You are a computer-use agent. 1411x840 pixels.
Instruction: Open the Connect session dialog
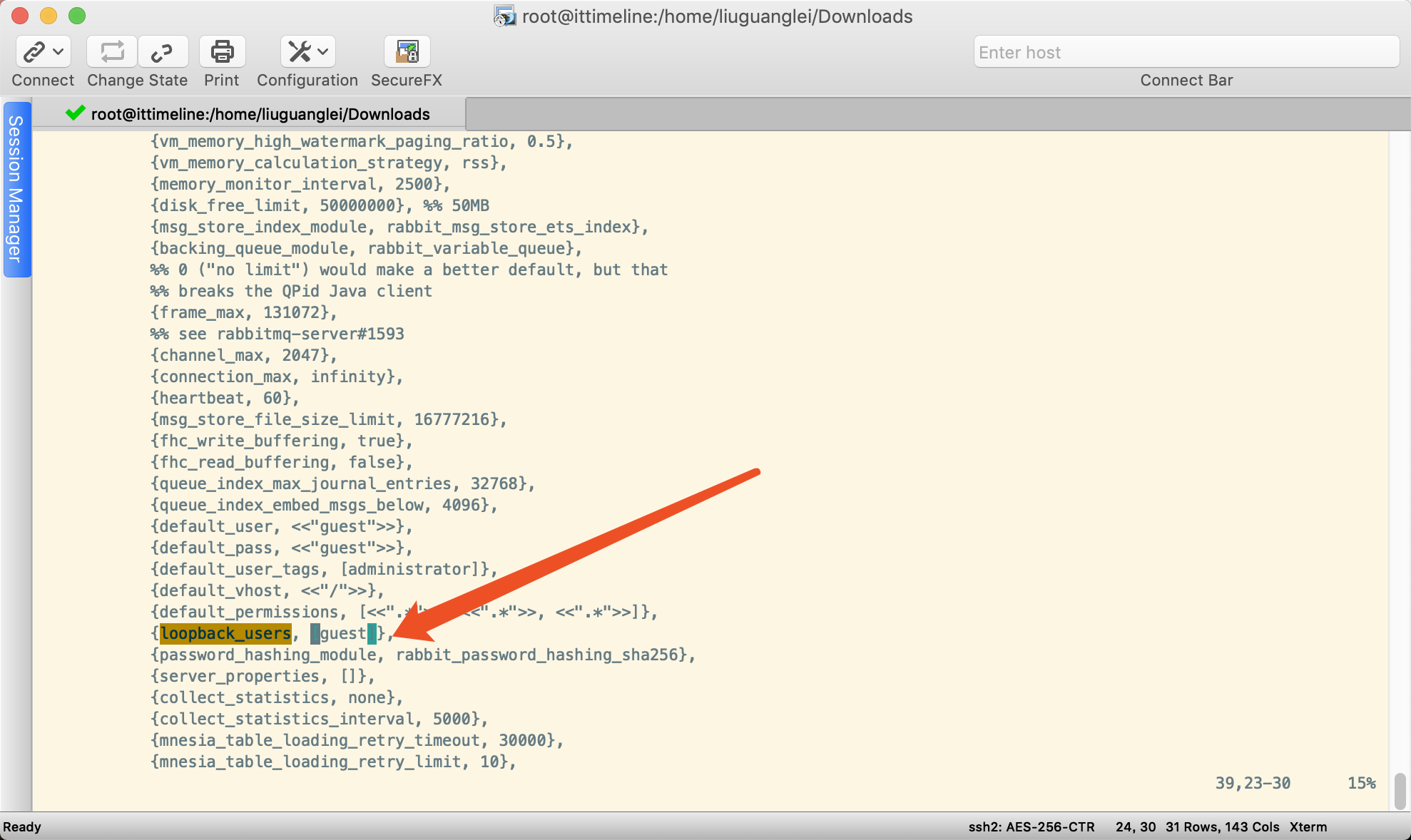click(x=35, y=51)
